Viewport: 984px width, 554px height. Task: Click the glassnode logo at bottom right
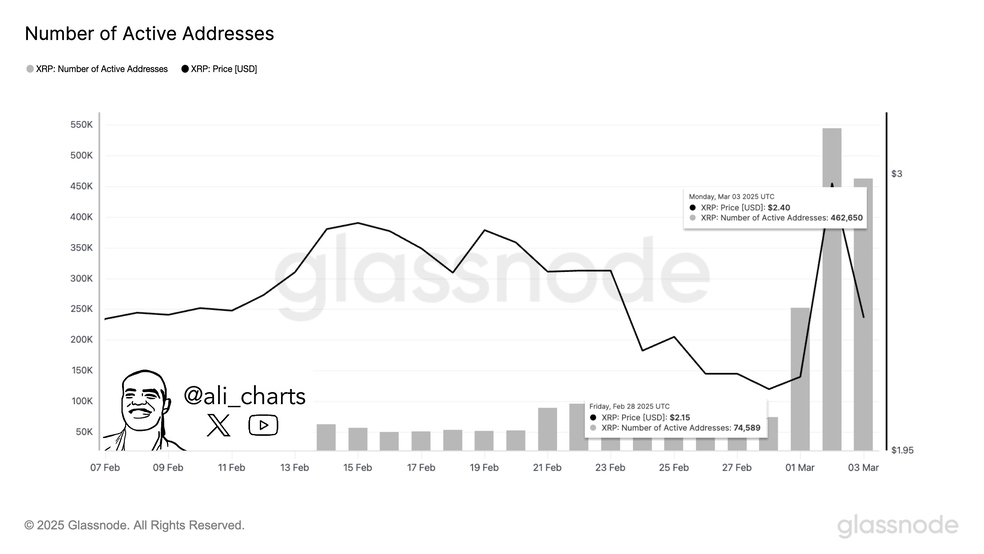(898, 526)
